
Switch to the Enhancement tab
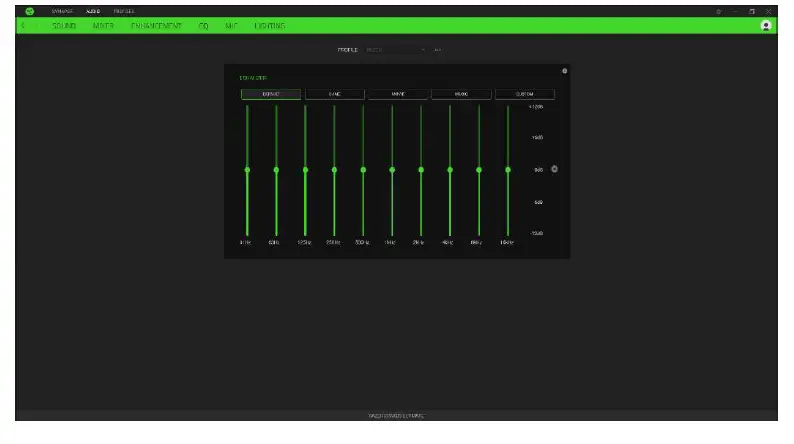156,26
